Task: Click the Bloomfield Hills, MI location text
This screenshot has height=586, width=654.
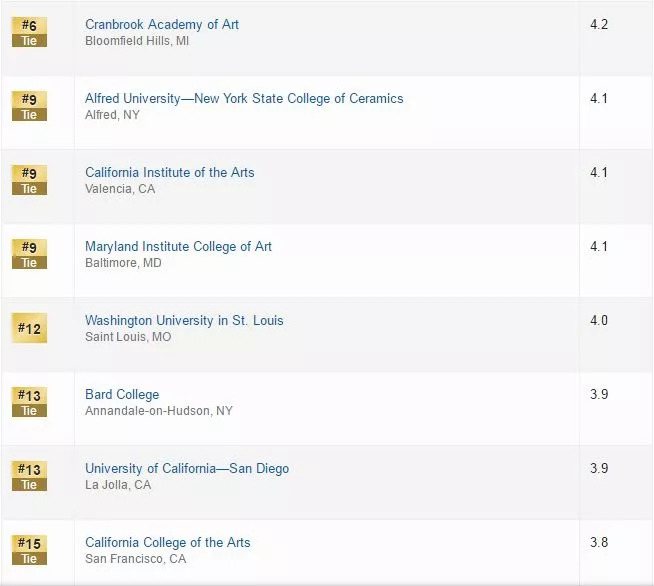Action: click(137, 41)
